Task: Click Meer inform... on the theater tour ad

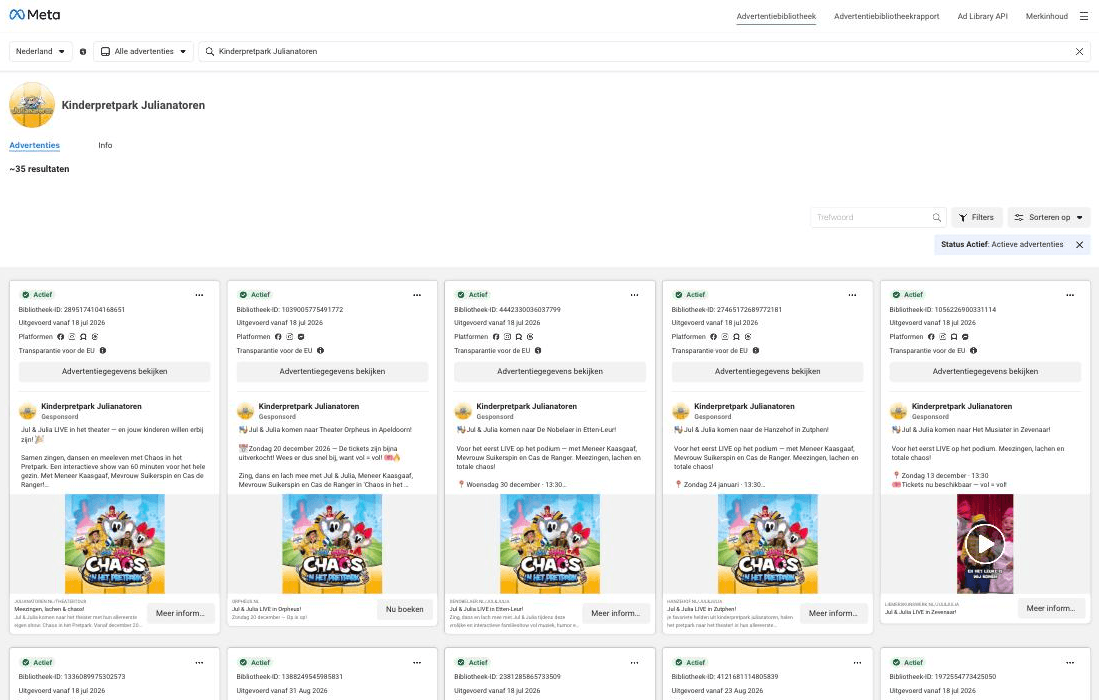Action: pos(180,613)
